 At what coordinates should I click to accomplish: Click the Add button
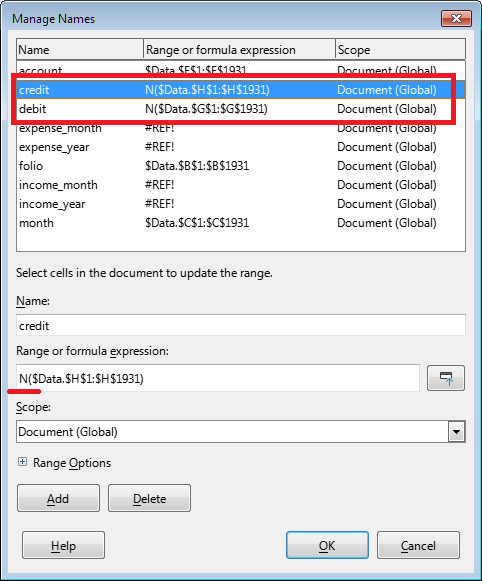(x=58, y=498)
